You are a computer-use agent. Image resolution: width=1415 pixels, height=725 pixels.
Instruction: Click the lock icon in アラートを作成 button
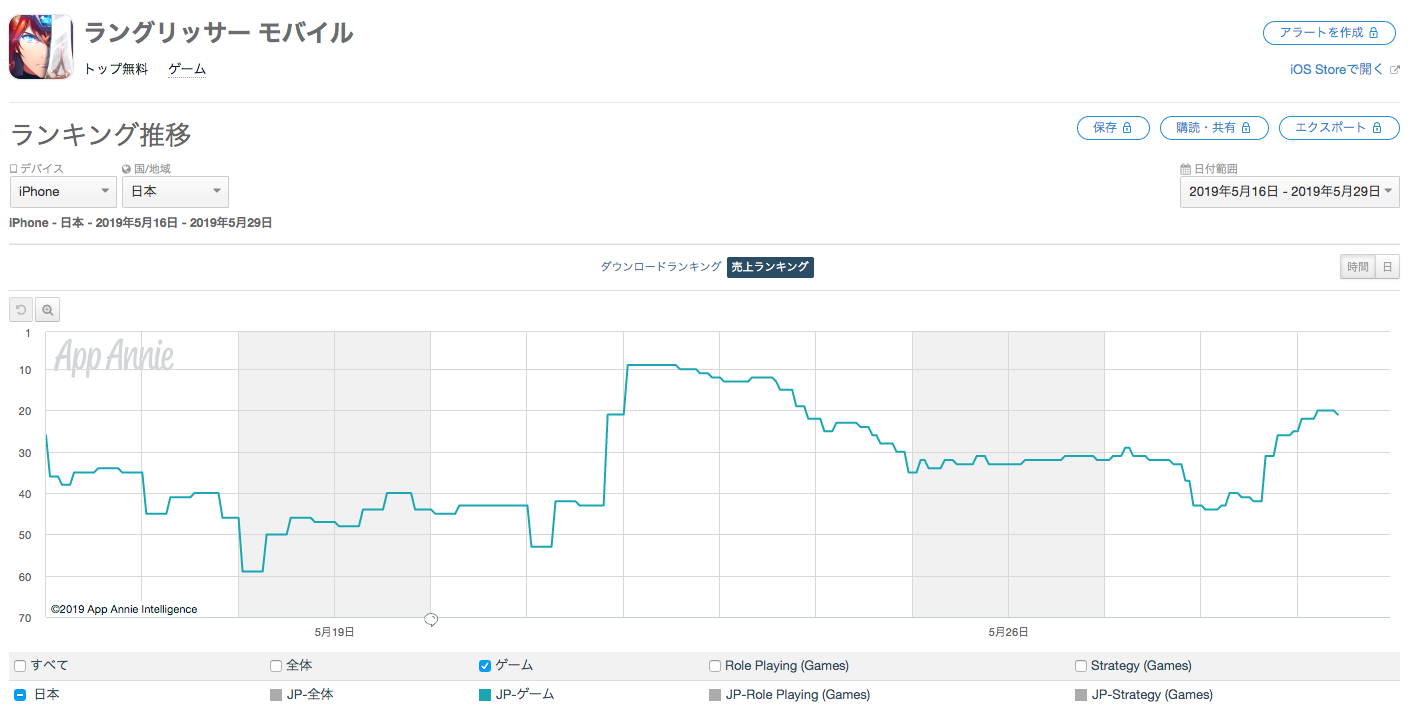(1374, 33)
